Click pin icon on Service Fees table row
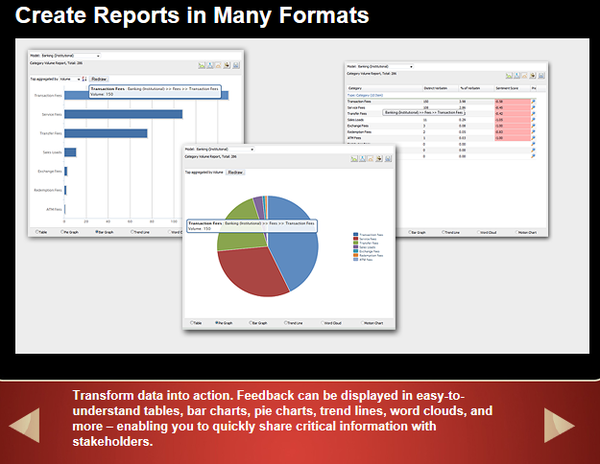The height and width of the screenshot is (464, 600). [533, 107]
